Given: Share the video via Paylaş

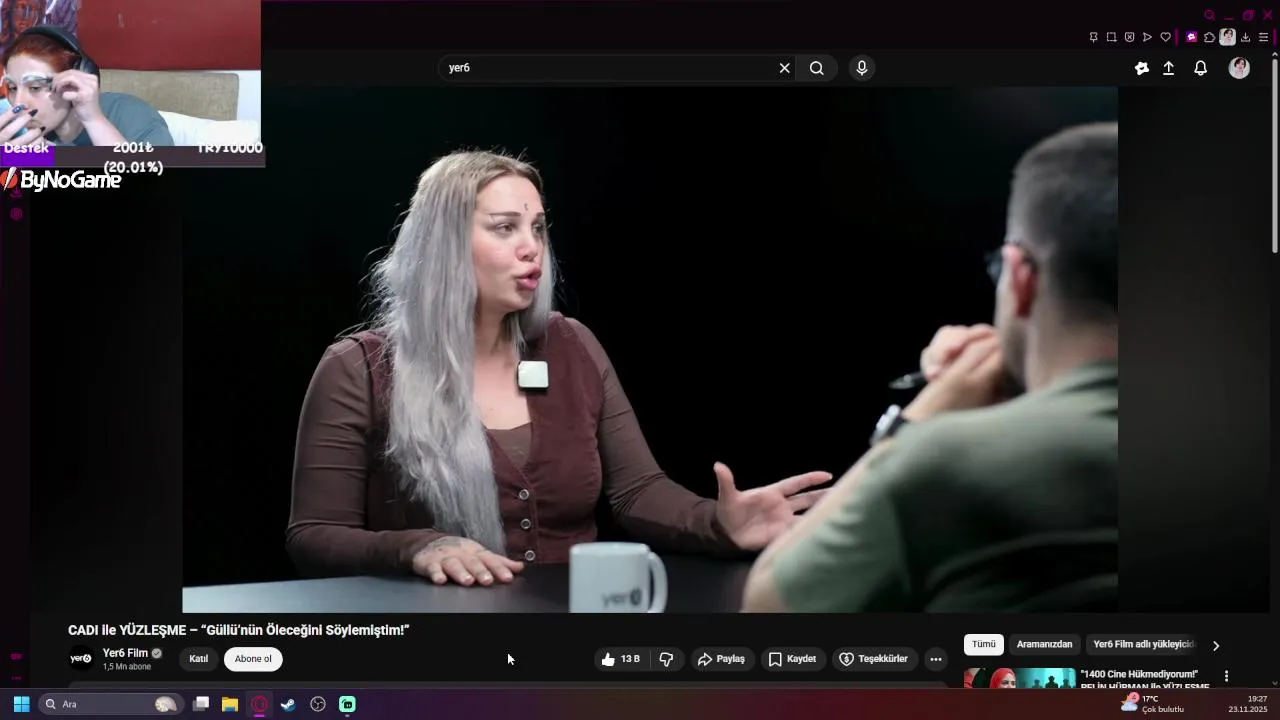Looking at the screenshot, I should pos(721,659).
